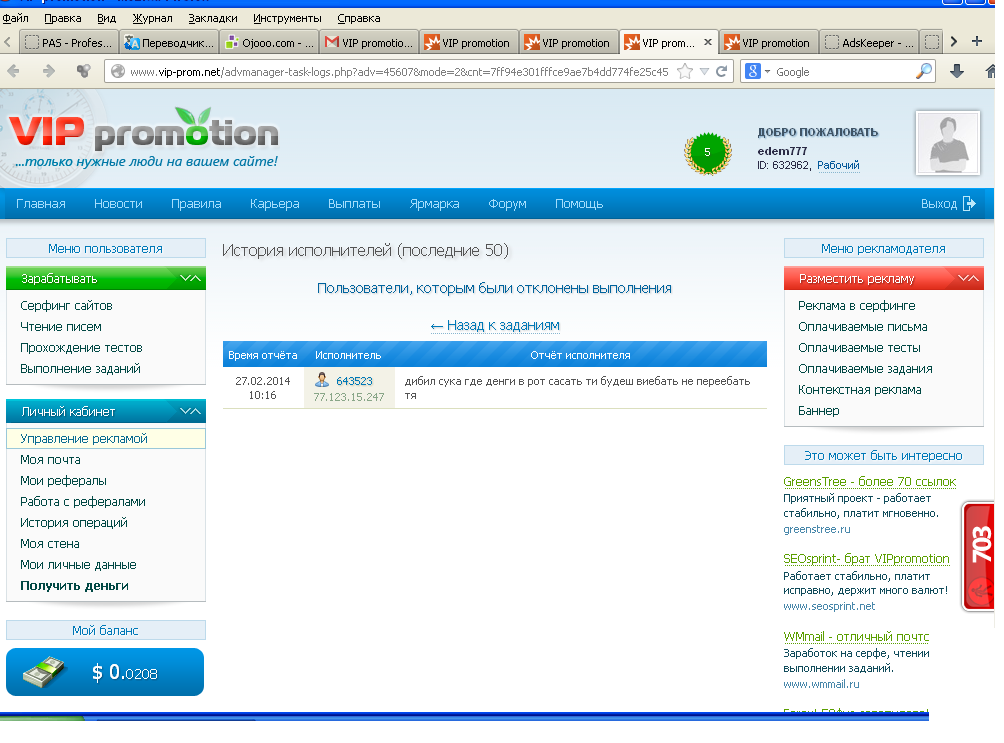This screenshot has width=1004, height=743.
Task: Go forward with the browser forward arrow
Action: [49, 71]
